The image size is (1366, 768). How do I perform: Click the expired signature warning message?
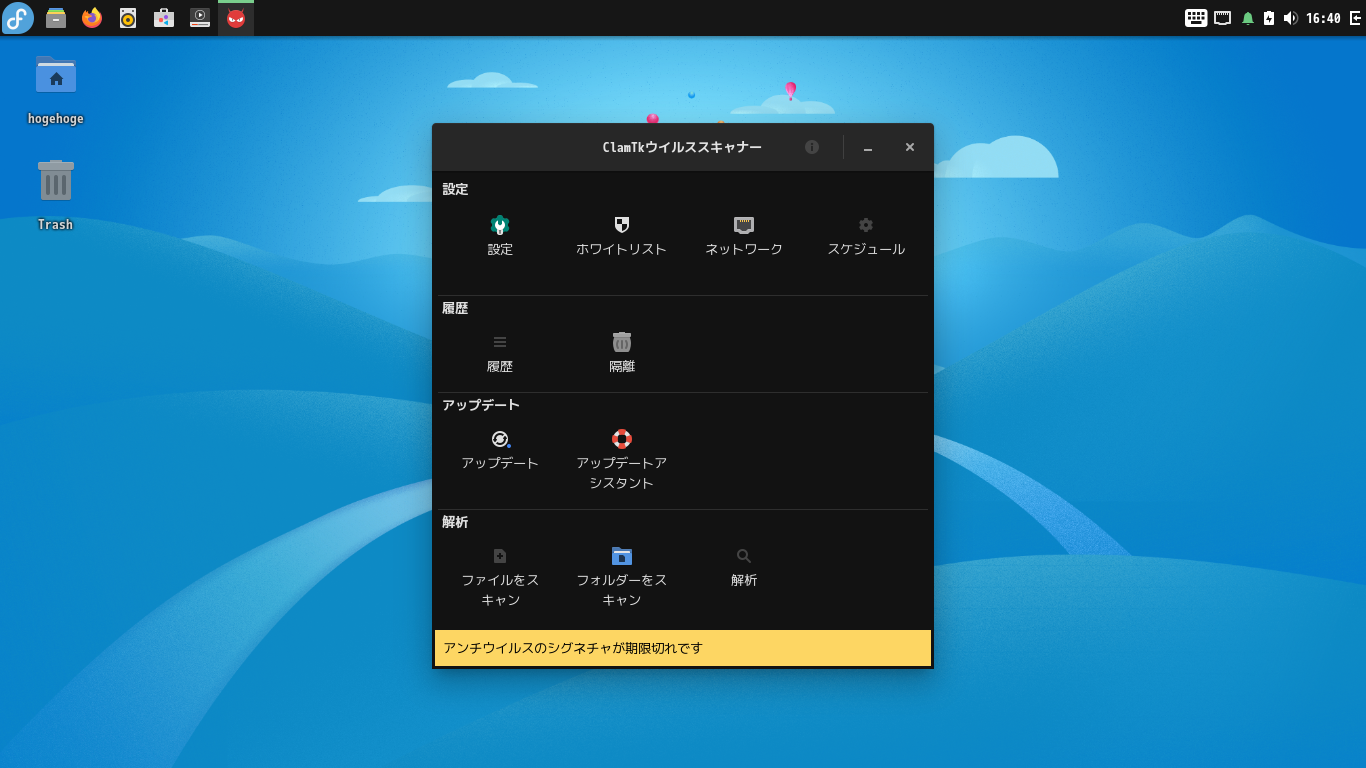683,648
